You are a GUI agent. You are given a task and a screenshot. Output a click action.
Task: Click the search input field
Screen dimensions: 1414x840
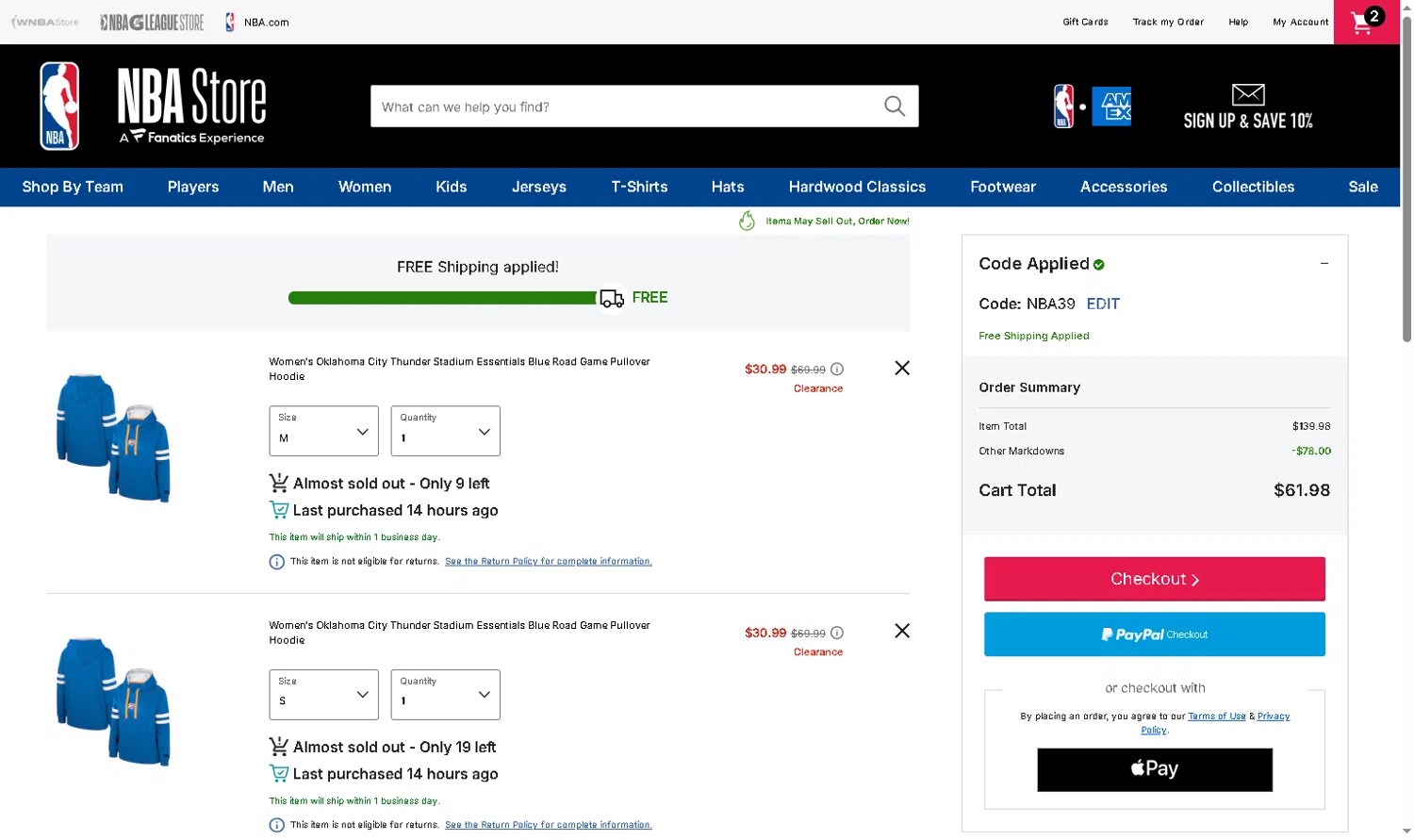(626, 107)
